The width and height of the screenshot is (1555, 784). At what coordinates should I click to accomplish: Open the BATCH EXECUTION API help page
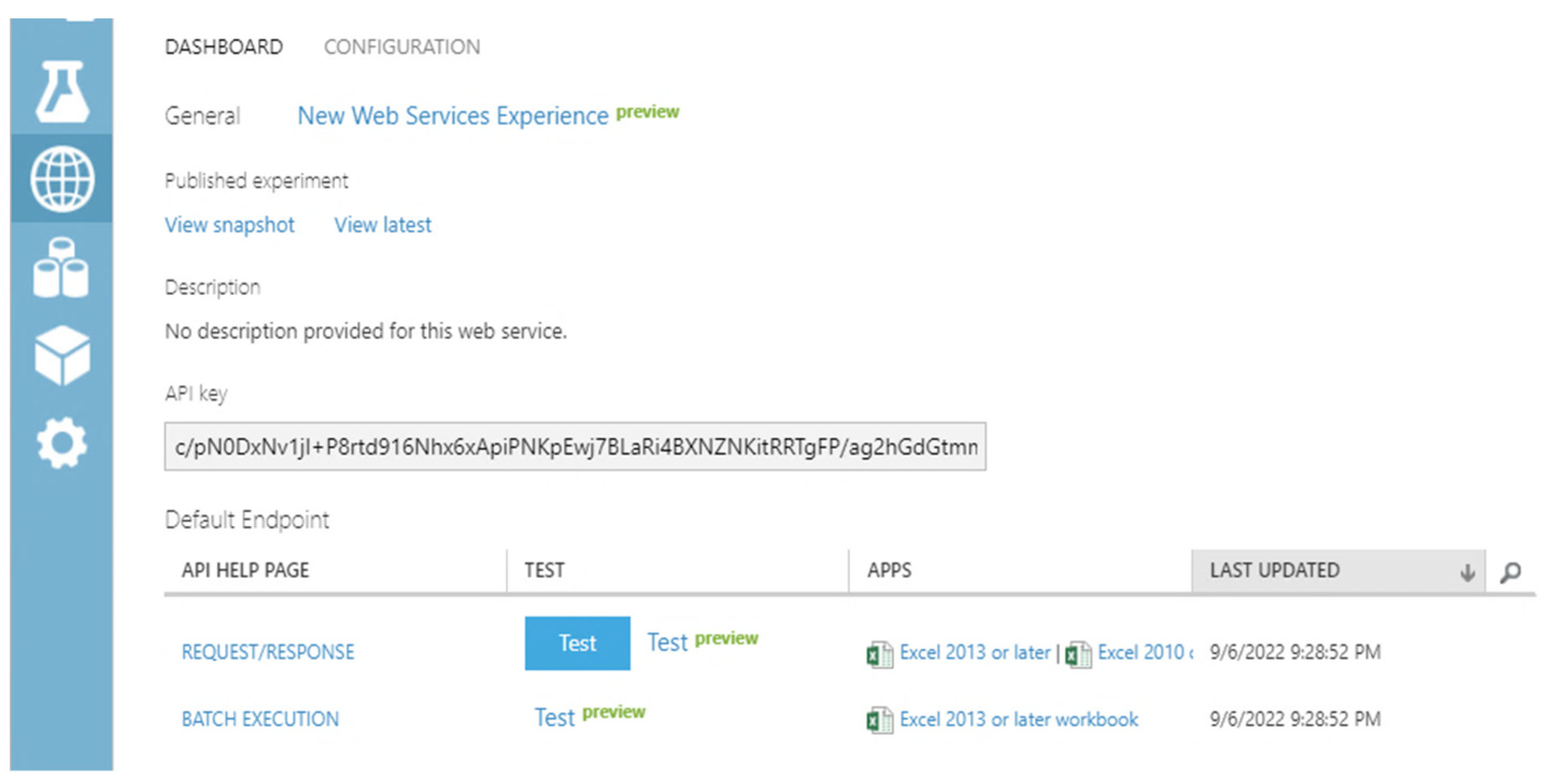tap(260, 719)
